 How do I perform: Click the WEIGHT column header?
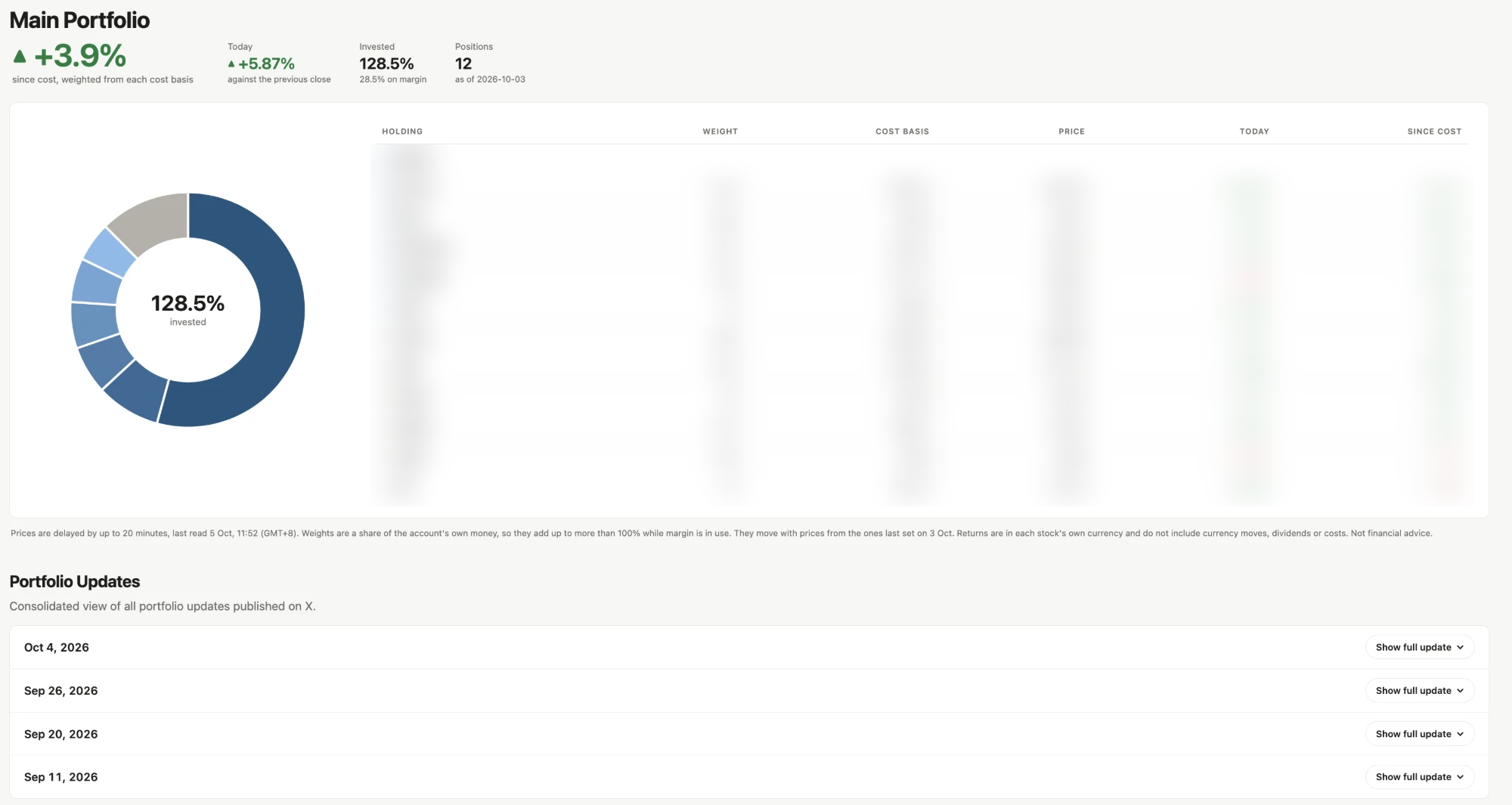[720, 132]
